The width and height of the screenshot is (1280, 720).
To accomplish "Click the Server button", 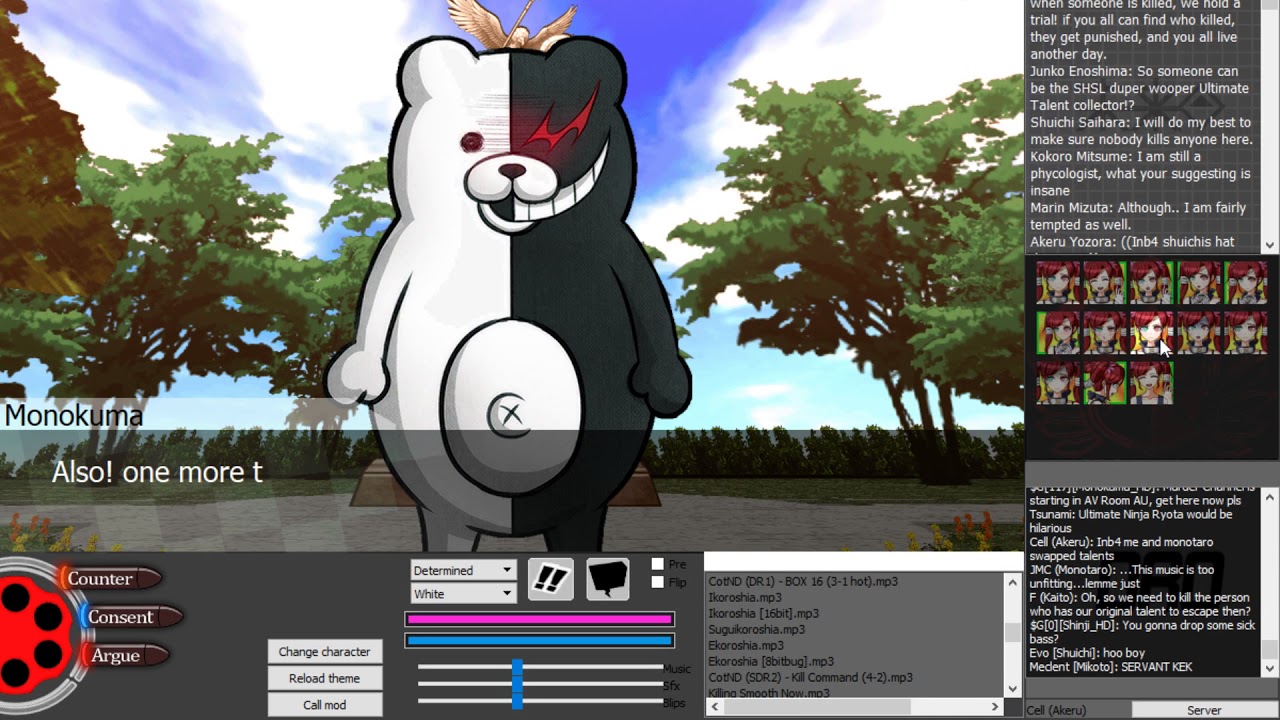I will [1204, 710].
